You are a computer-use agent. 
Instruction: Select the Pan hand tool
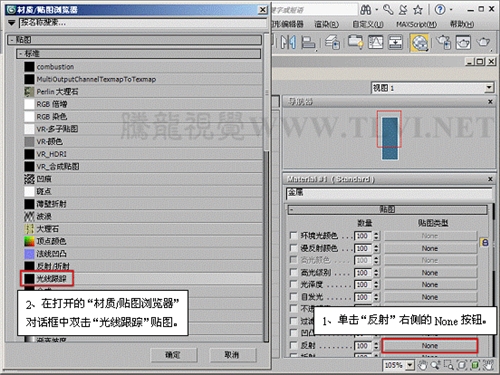(423, 365)
